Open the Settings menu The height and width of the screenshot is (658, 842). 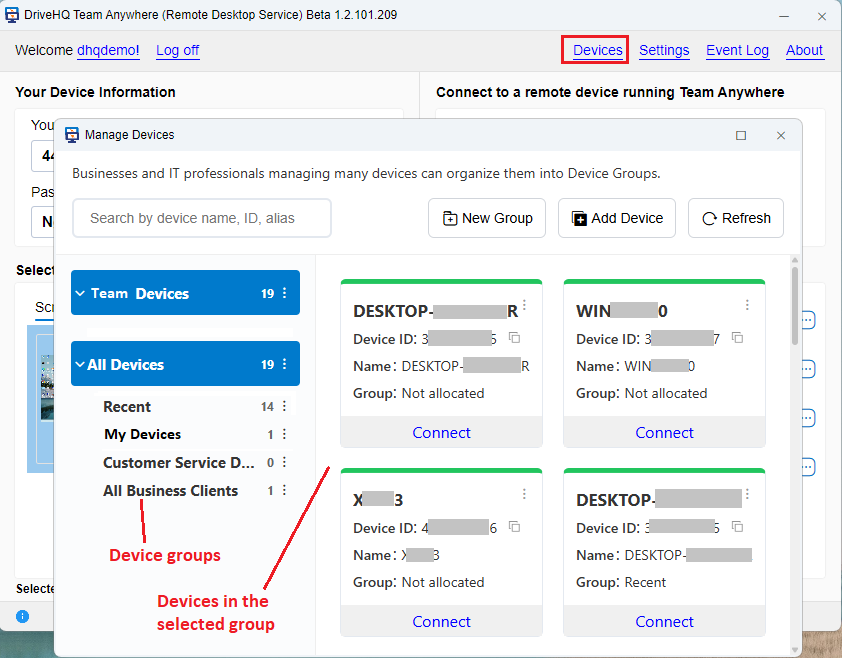[x=664, y=50]
